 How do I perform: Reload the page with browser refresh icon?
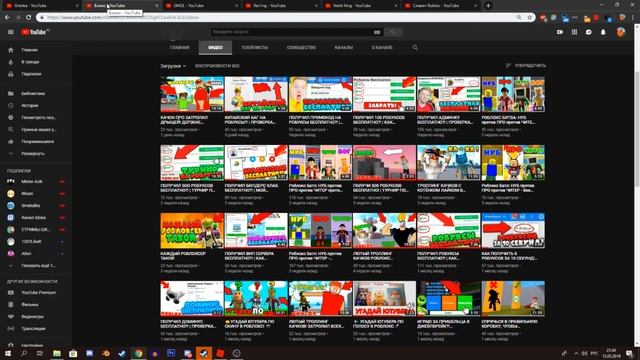tap(28, 18)
